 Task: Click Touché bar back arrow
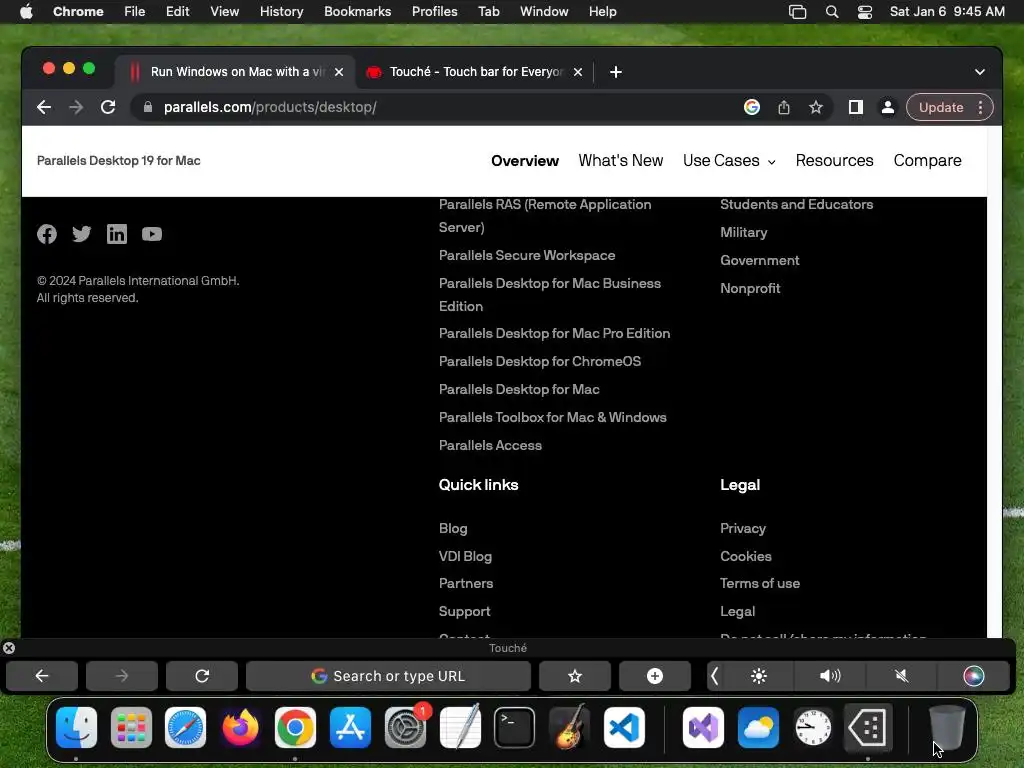coord(42,676)
